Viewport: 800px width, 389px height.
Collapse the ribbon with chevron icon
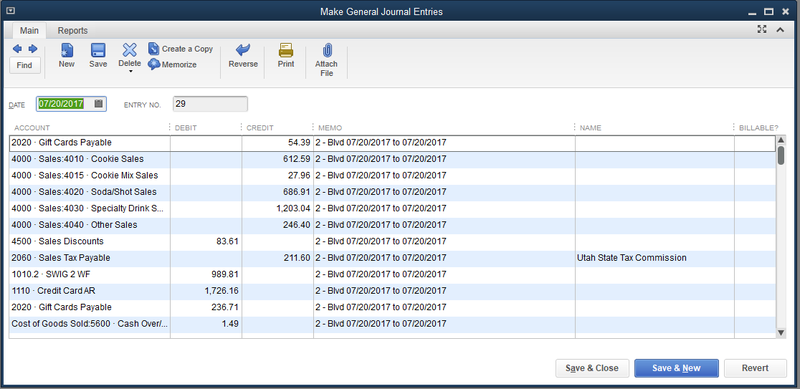coord(780,30)
